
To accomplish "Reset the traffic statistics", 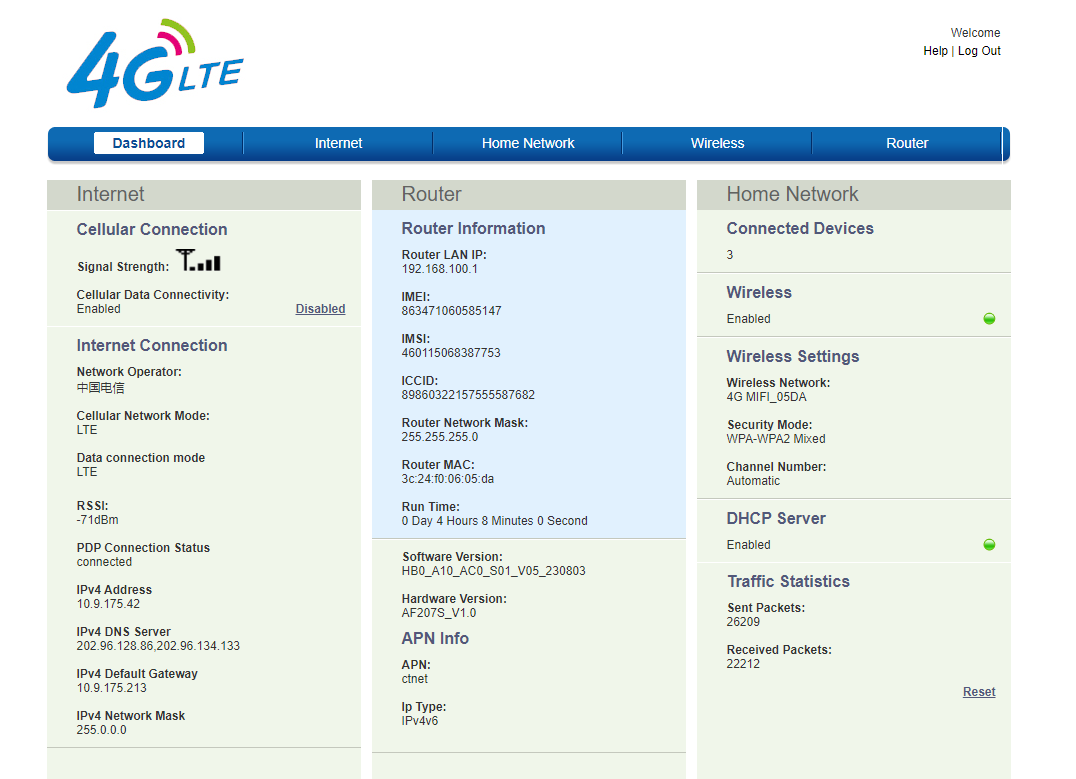I will click(979, 692).
